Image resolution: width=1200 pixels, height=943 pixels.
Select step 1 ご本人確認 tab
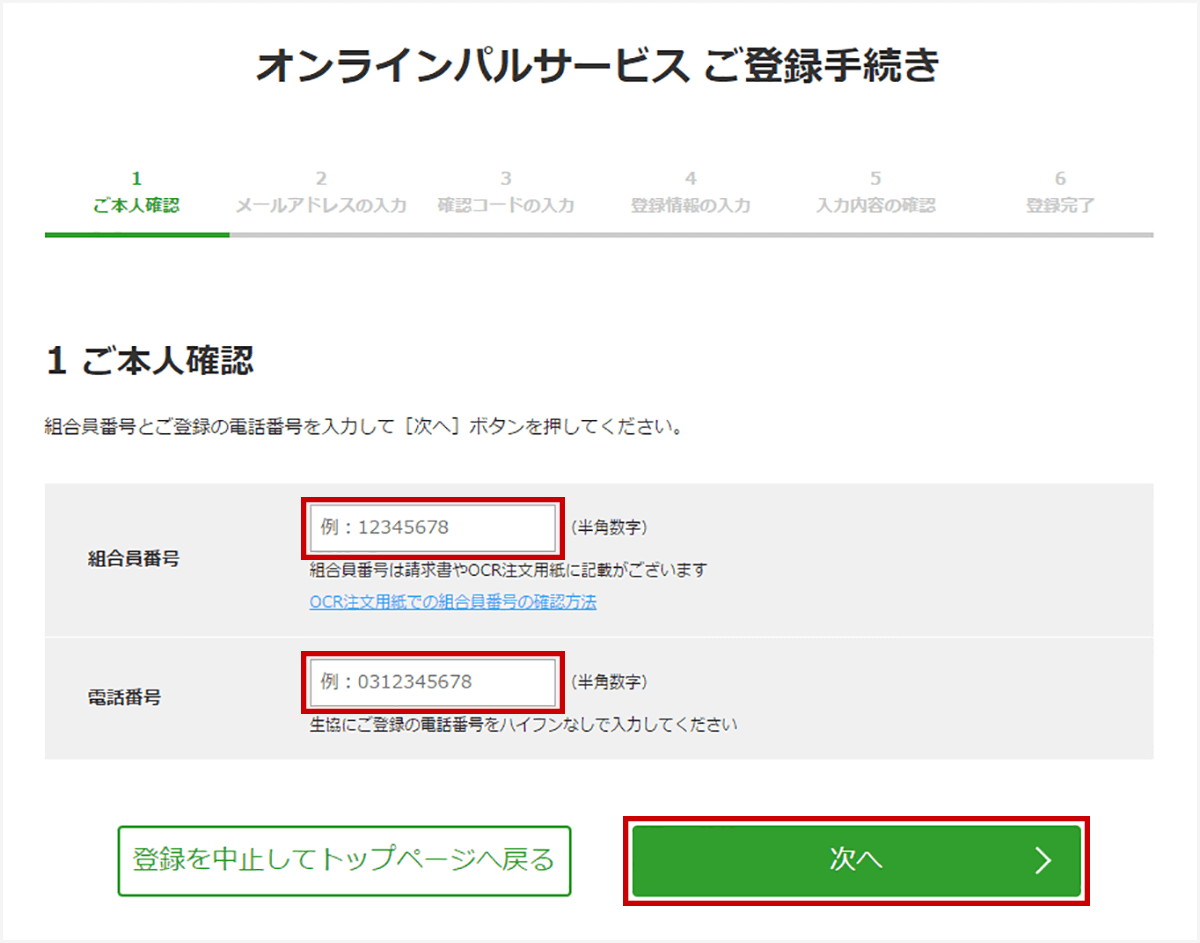[136, 194]
